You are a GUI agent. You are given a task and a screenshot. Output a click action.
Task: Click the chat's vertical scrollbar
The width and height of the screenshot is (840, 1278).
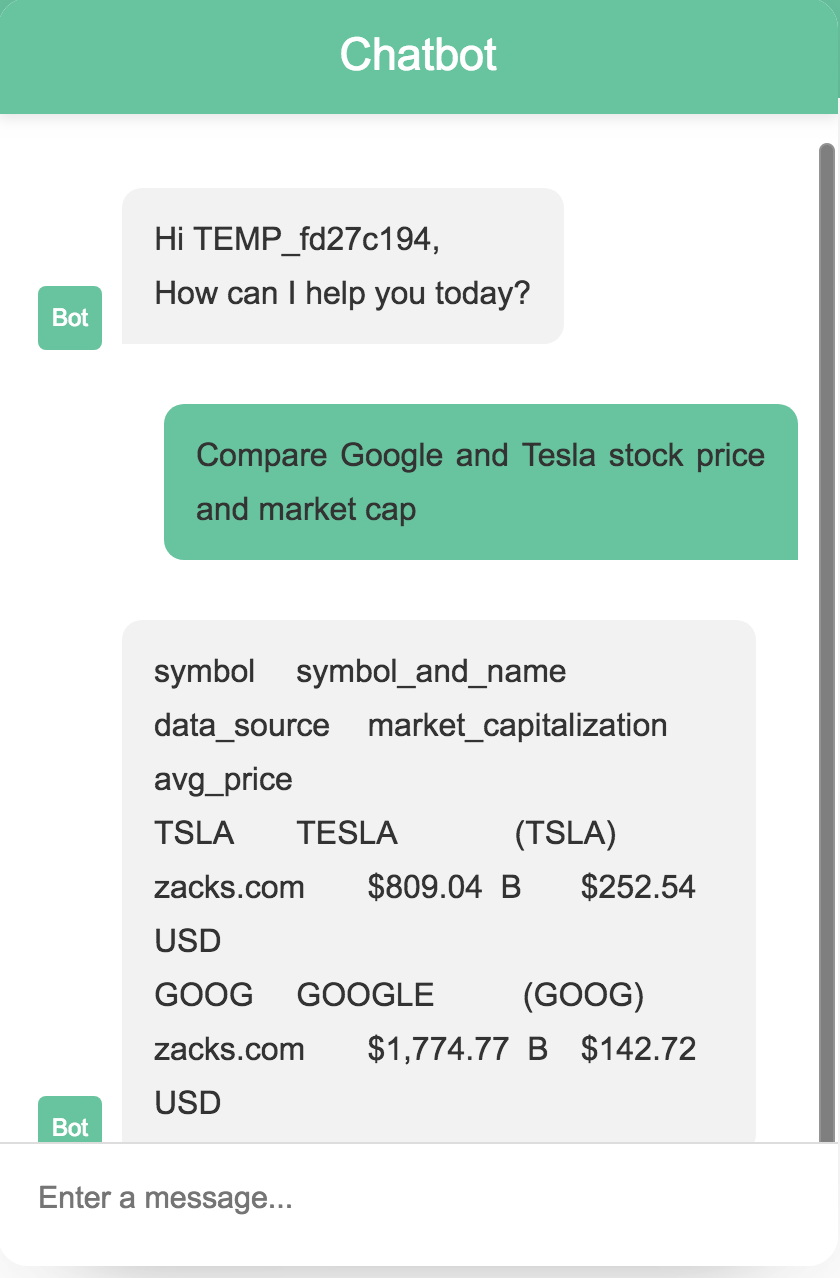[x=827, y=640]
